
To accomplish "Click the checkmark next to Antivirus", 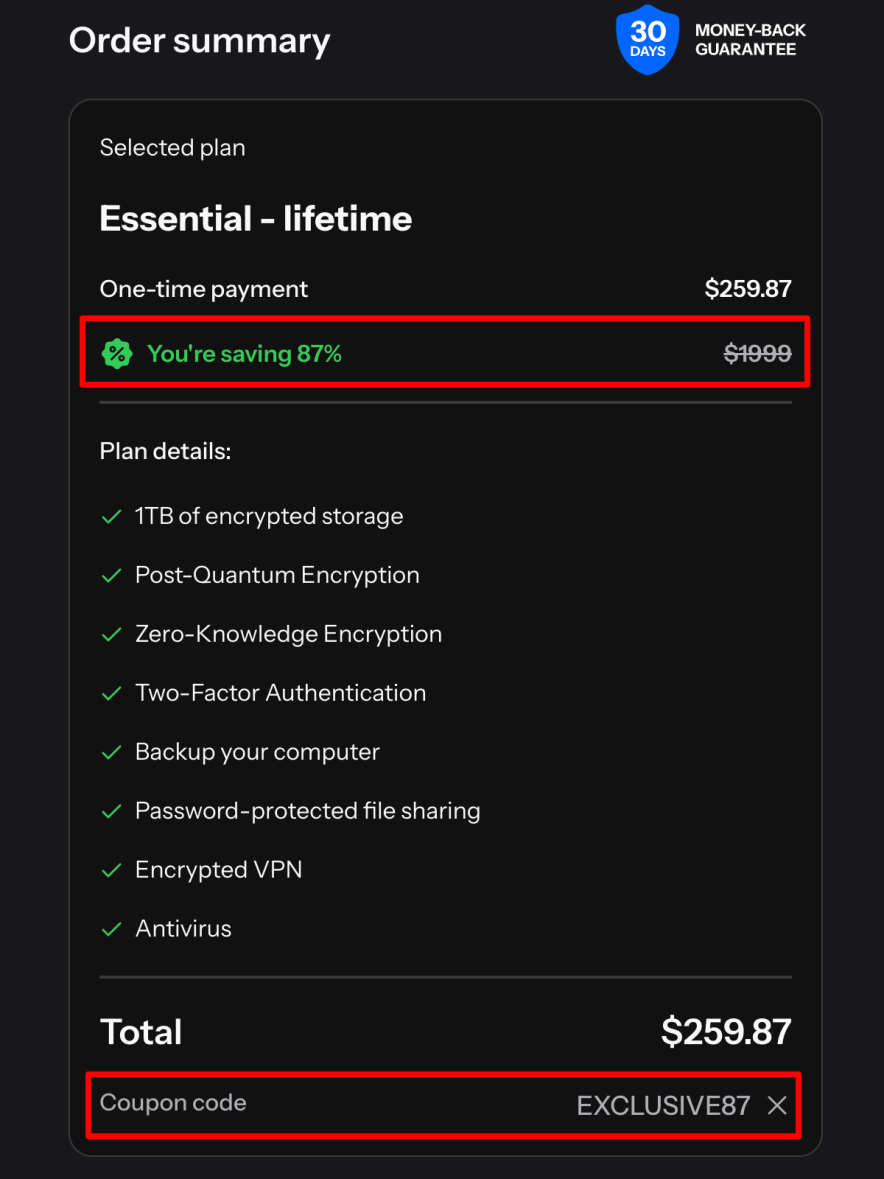I will pyautogui.click(x=111, y=929).
